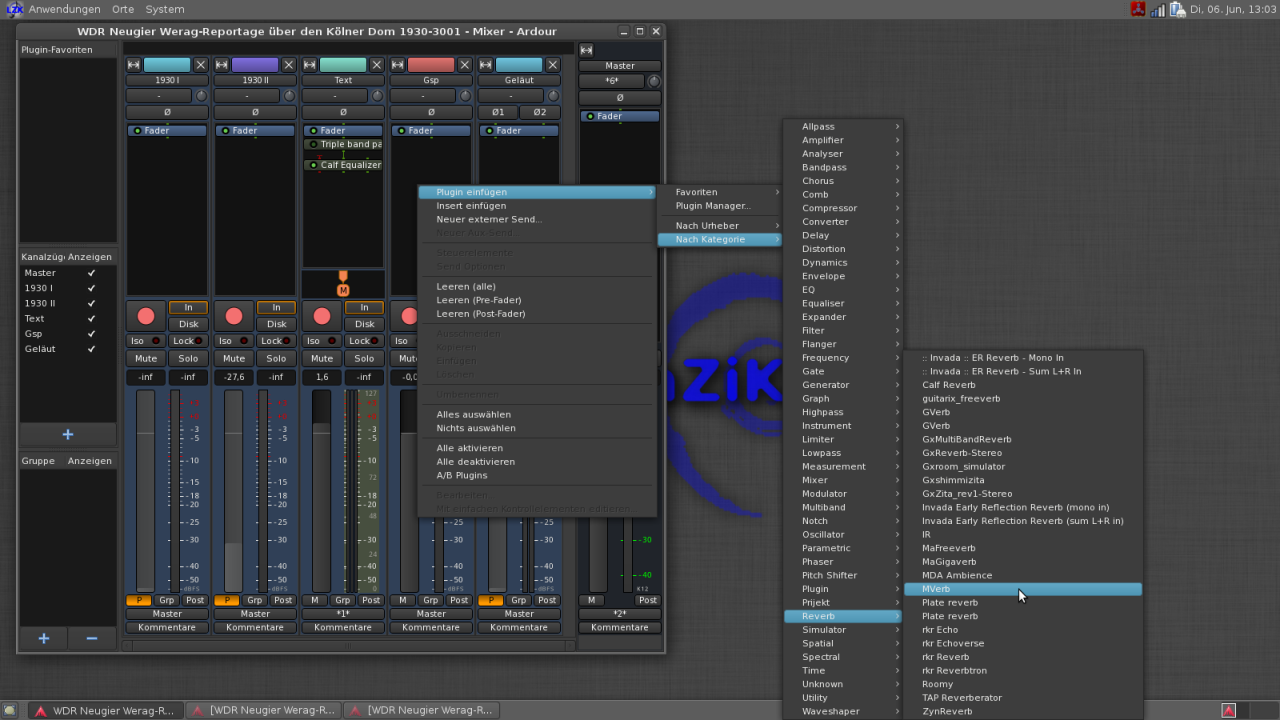Click the 1930 II gain fader
This screenshot has width=1280, height=720.
[234, 490]
